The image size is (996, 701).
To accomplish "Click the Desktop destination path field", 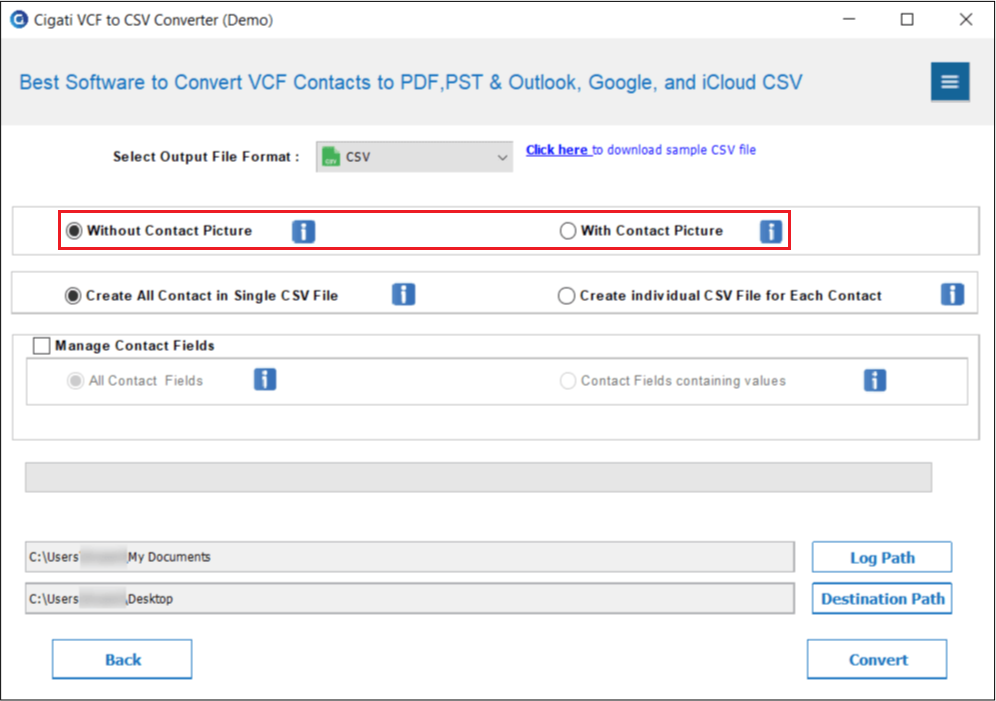I will [x=410, y=599].
